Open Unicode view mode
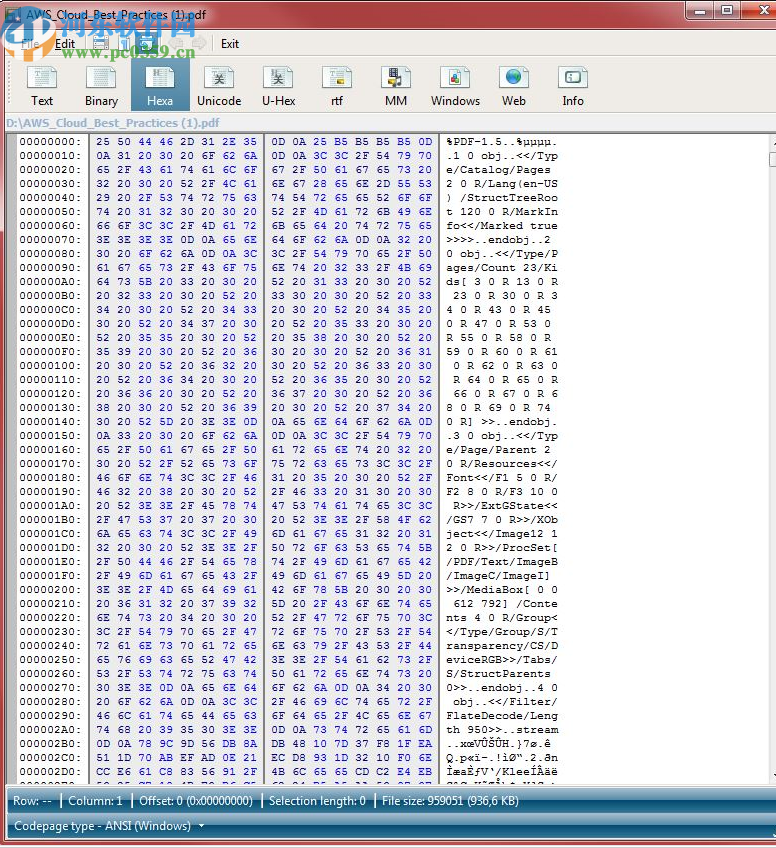This screenshot has width=776, height=848. tap(219, 86)
